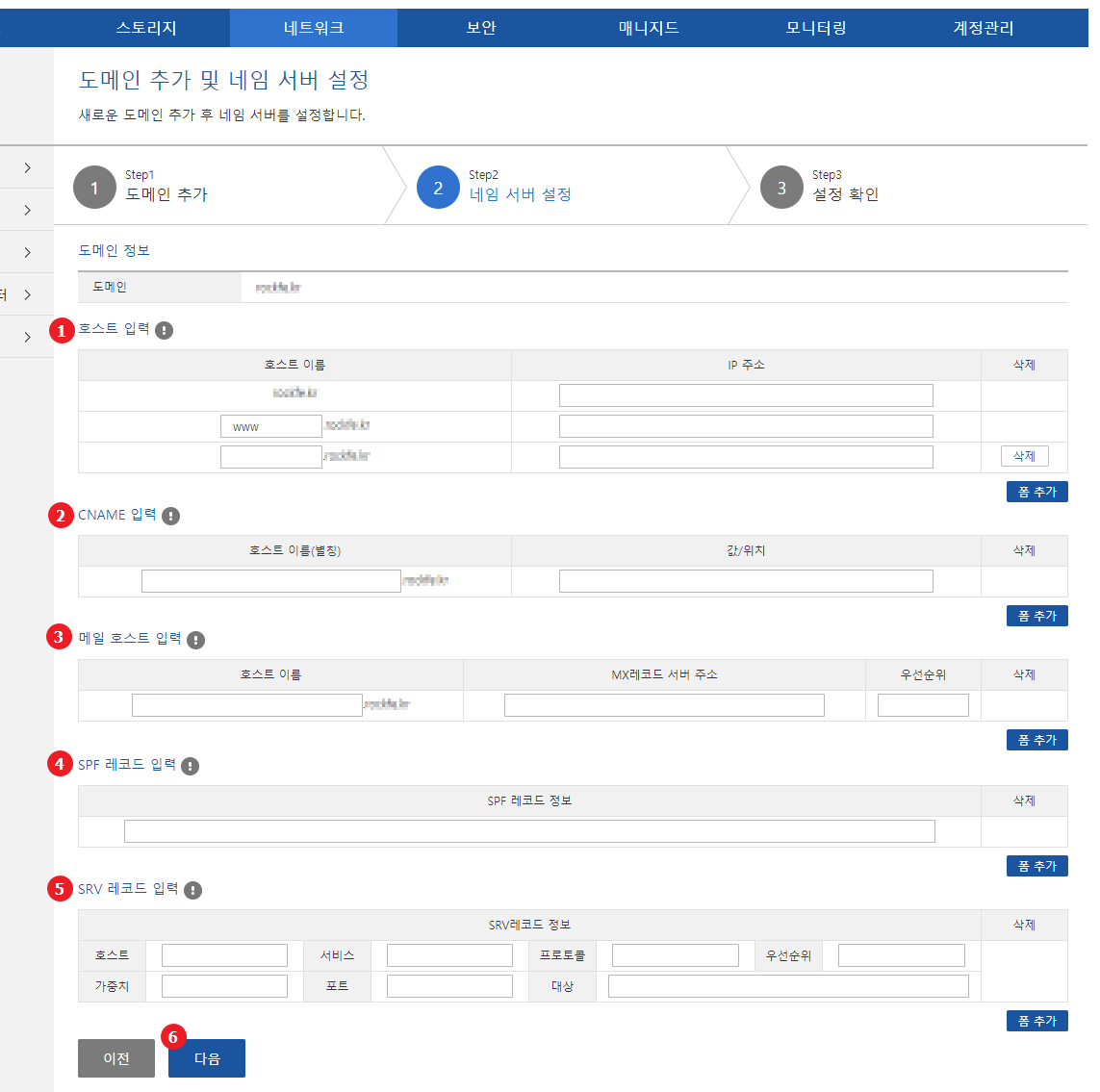This screenshot has height=1092, width=1100.
Task: Focus the SRV 서비스 field
Action: pyautogui.click(x=449, y=955)
